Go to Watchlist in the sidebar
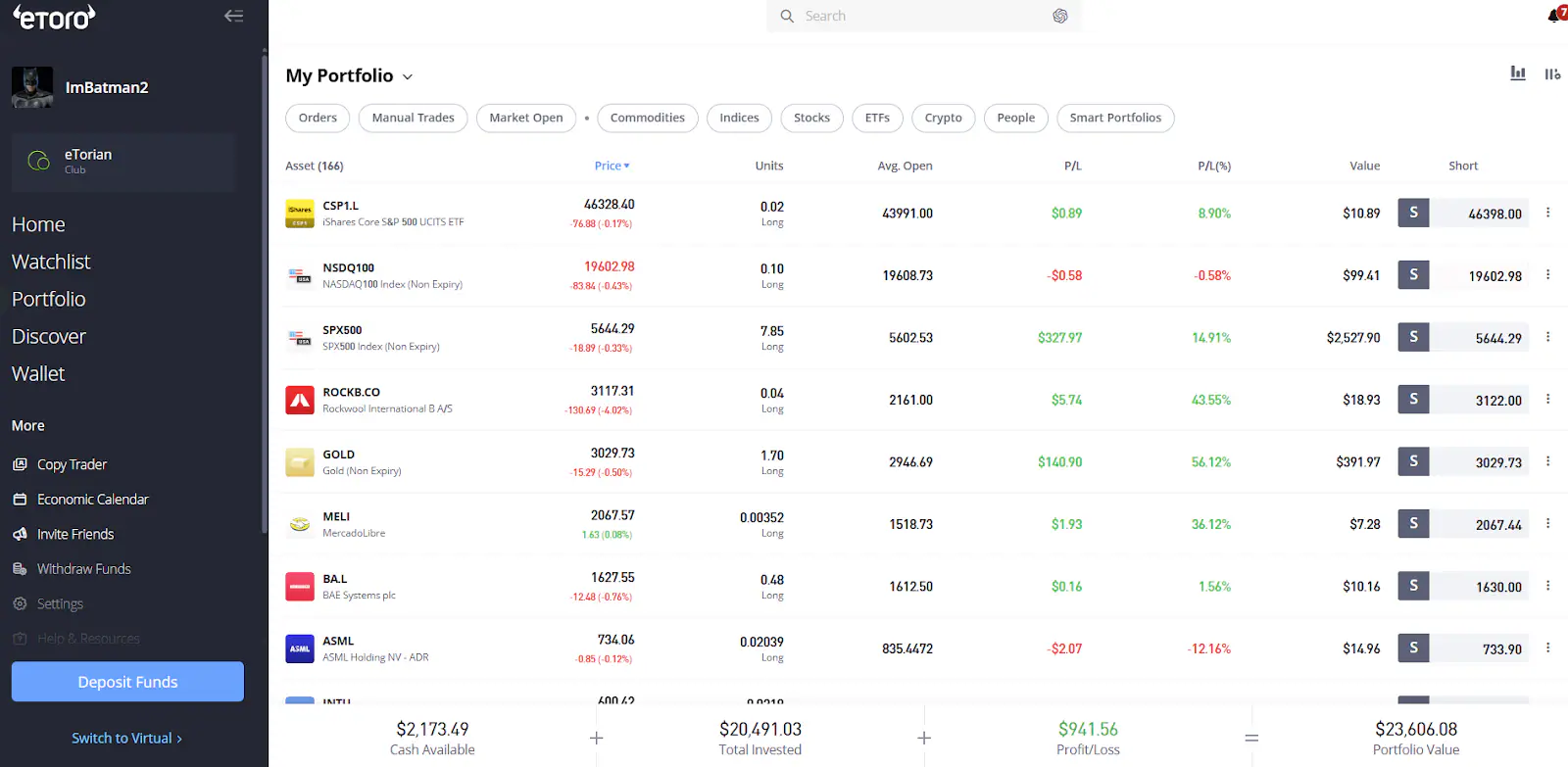The width and height of the screenshot is (1568, 767). (x=51, y=262)
